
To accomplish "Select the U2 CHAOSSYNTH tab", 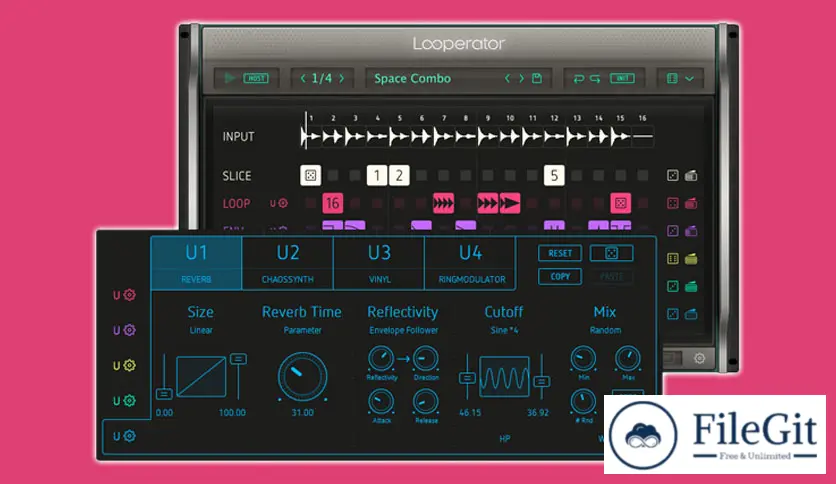I will point(288,263).
